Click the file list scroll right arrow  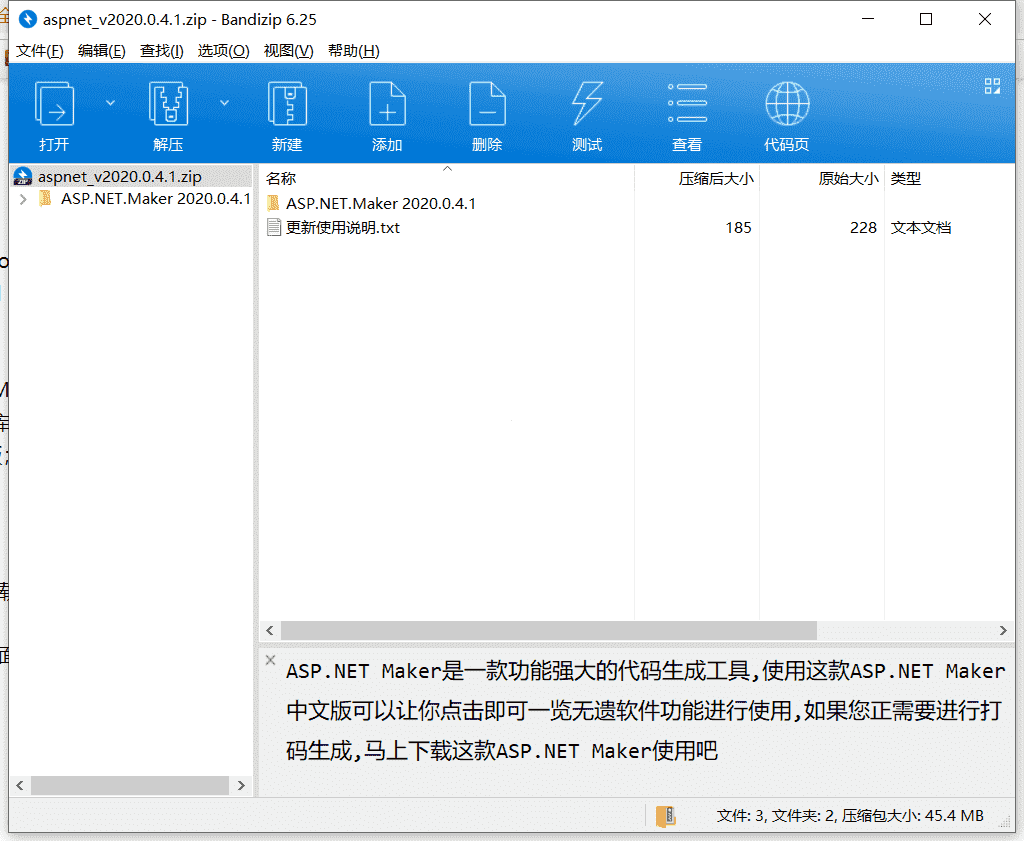tap(1003, 631)
